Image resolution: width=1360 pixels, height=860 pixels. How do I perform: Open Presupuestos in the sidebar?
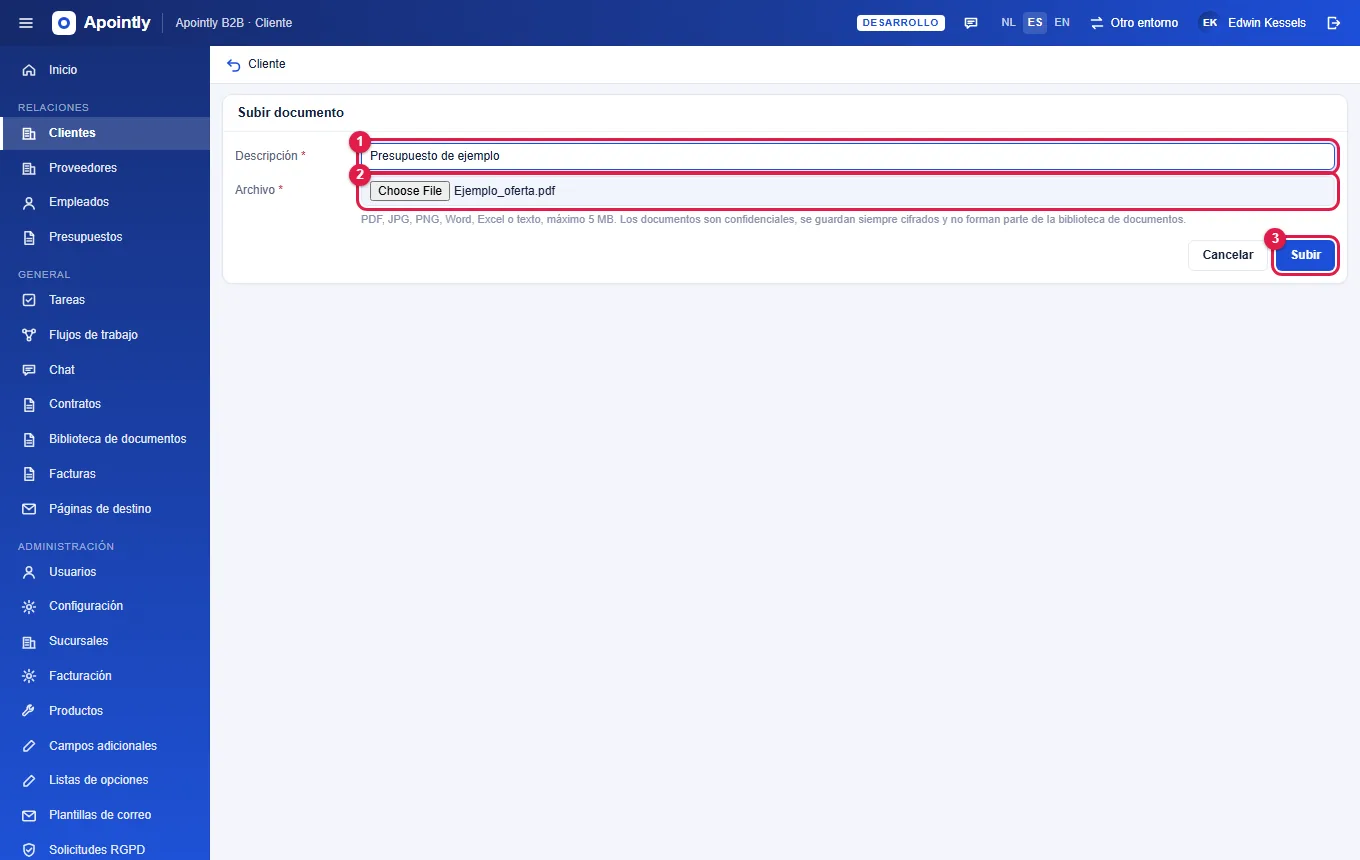click(x=105, y=237)
